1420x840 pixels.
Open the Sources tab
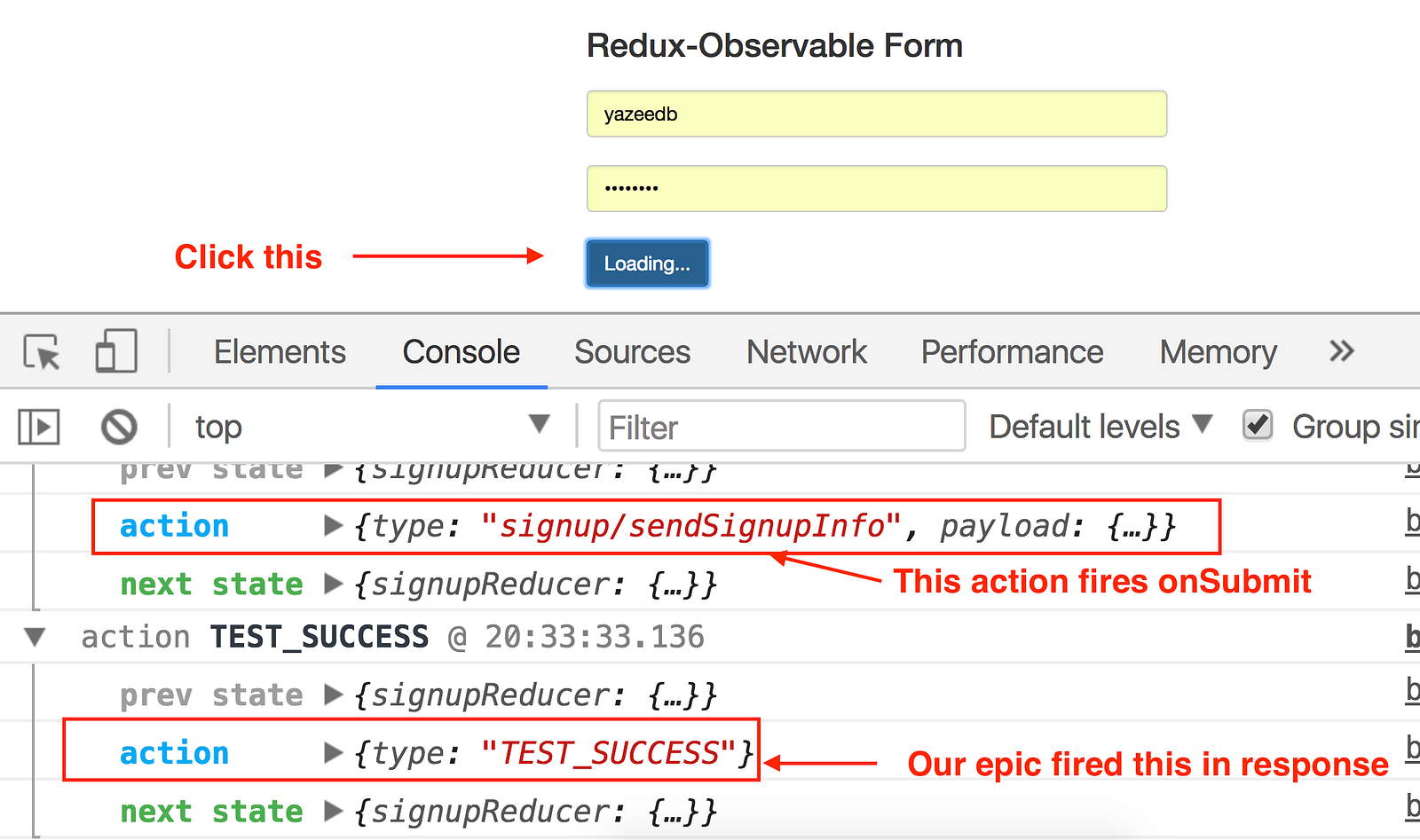point(632,352)
